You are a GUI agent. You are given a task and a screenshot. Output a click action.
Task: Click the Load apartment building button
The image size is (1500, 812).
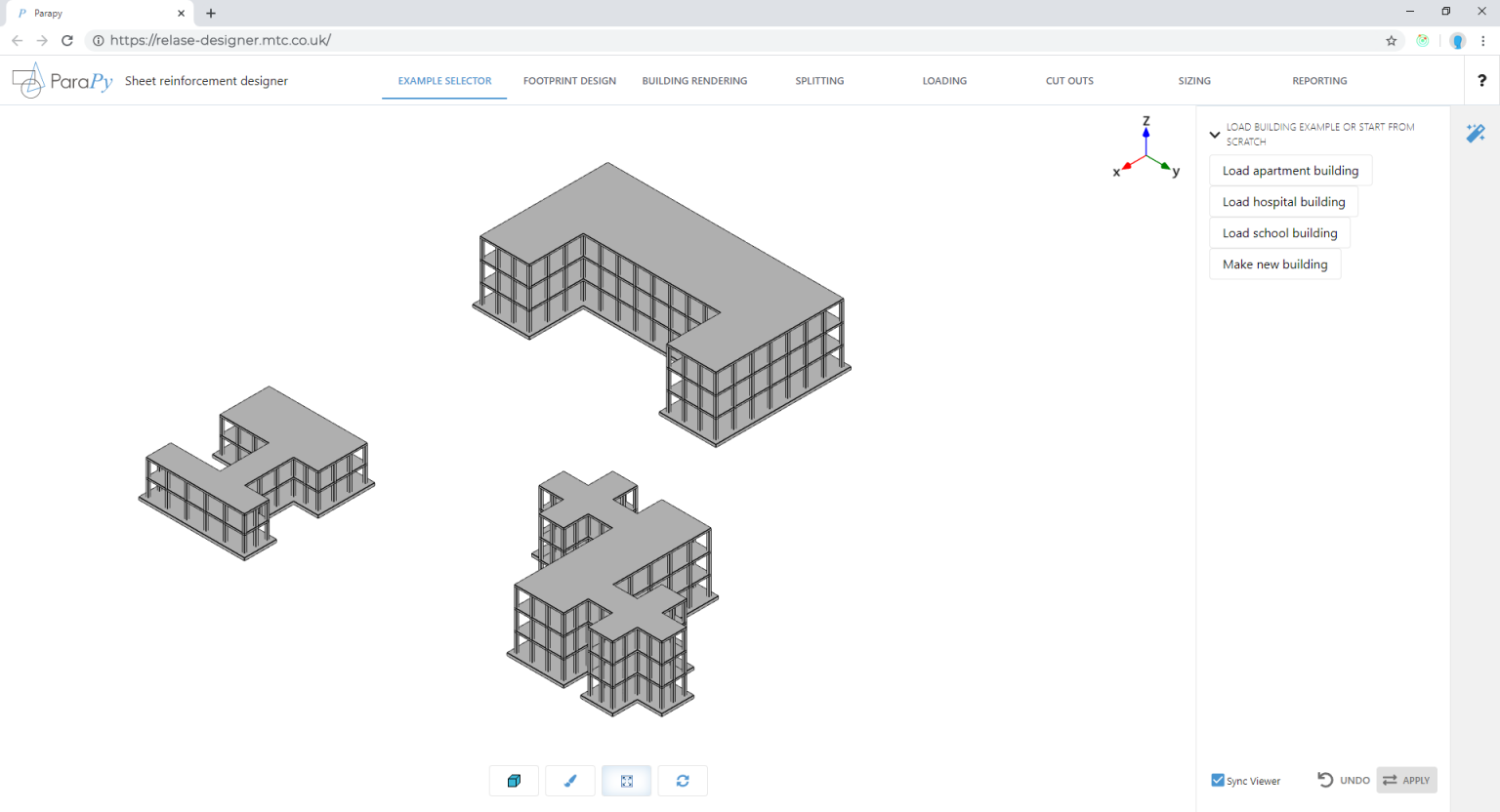pos(1290,170)
